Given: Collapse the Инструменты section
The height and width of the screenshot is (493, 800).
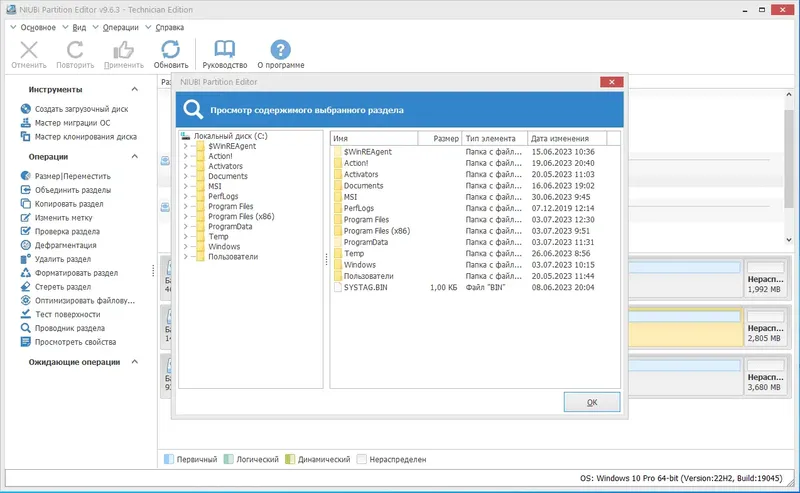Looking at the screenshot, I should click(135, 89).
